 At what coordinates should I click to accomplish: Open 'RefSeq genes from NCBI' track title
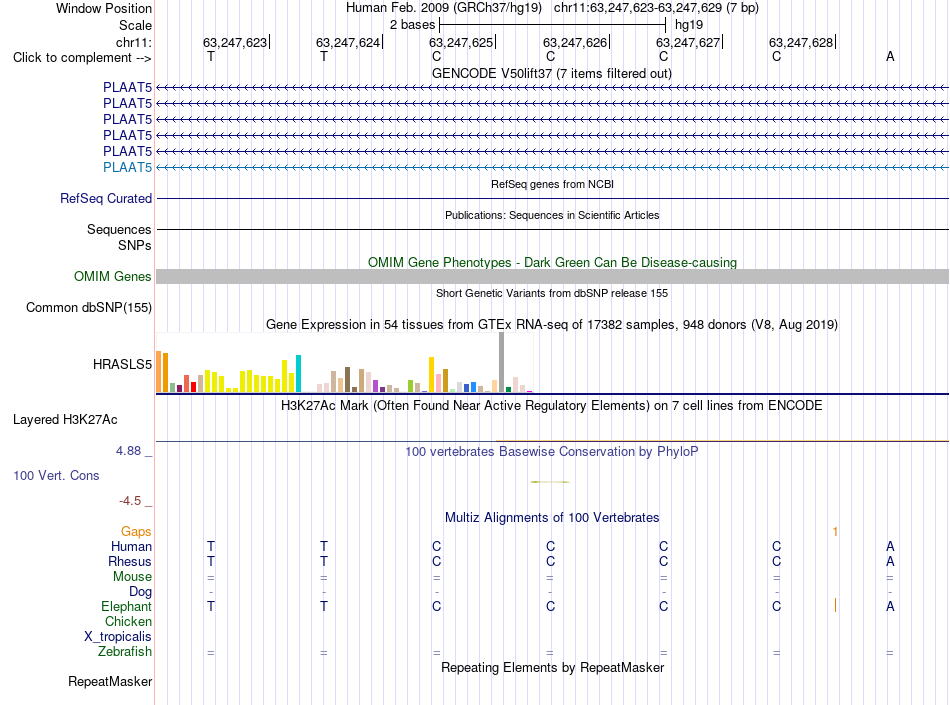(x=552, y=184)
